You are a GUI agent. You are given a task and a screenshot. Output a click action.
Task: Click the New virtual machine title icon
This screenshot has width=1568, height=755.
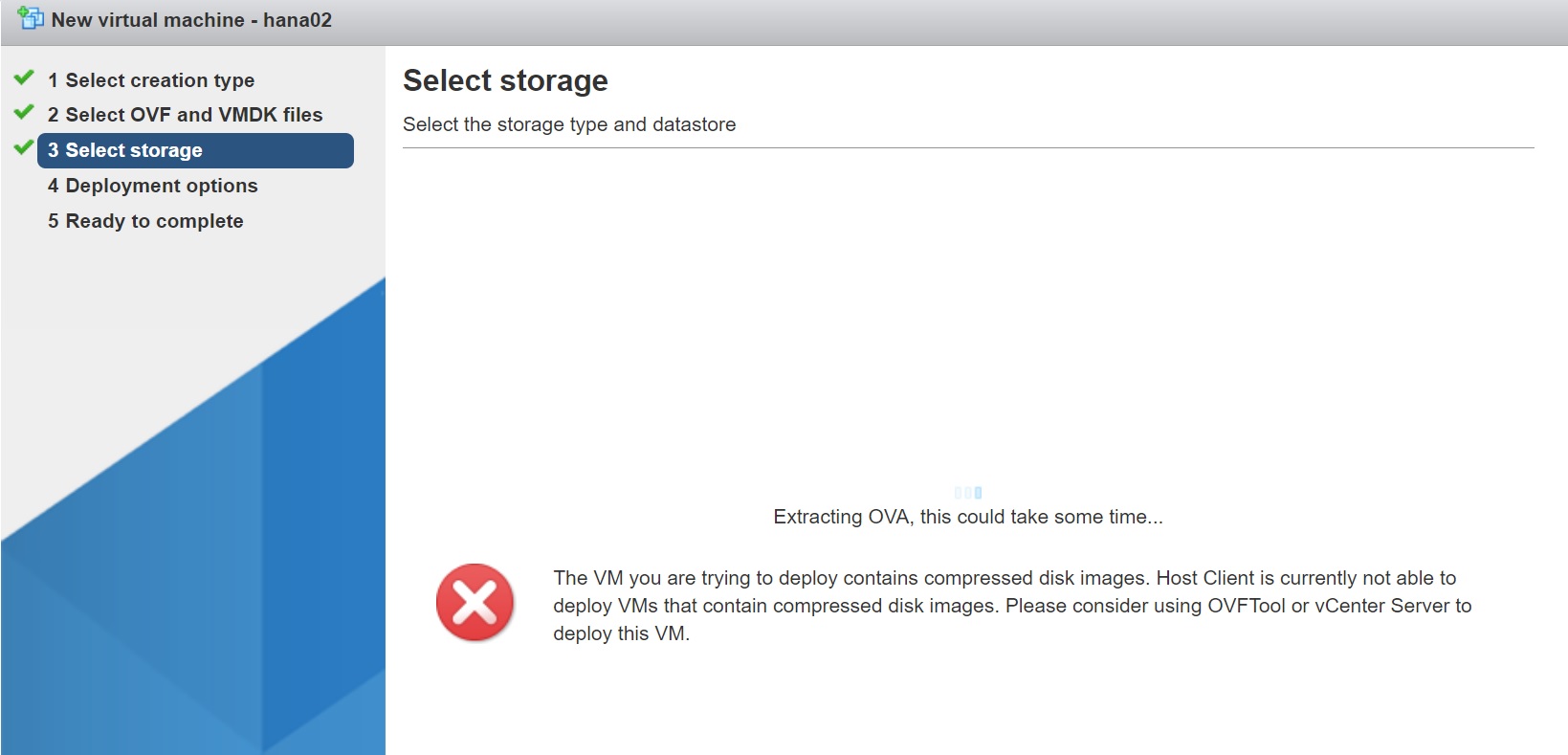pyautogui.click(x=31, y=18)
